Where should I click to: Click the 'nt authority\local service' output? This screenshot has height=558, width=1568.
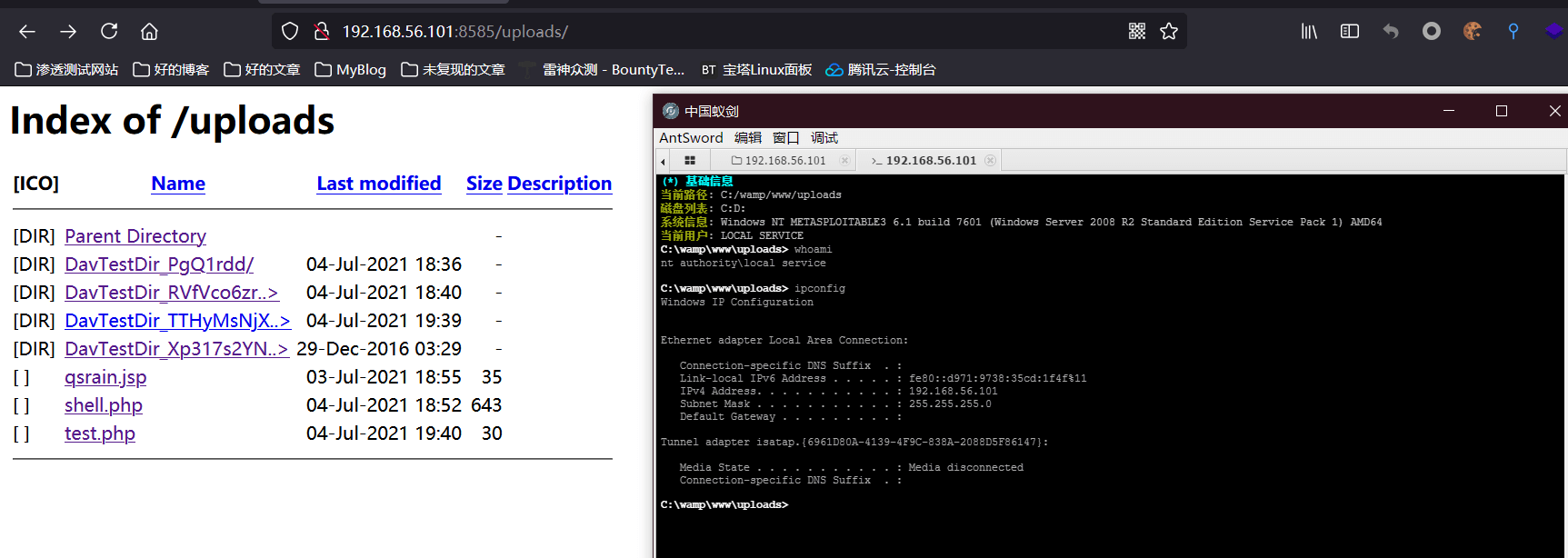click(744, 264)
